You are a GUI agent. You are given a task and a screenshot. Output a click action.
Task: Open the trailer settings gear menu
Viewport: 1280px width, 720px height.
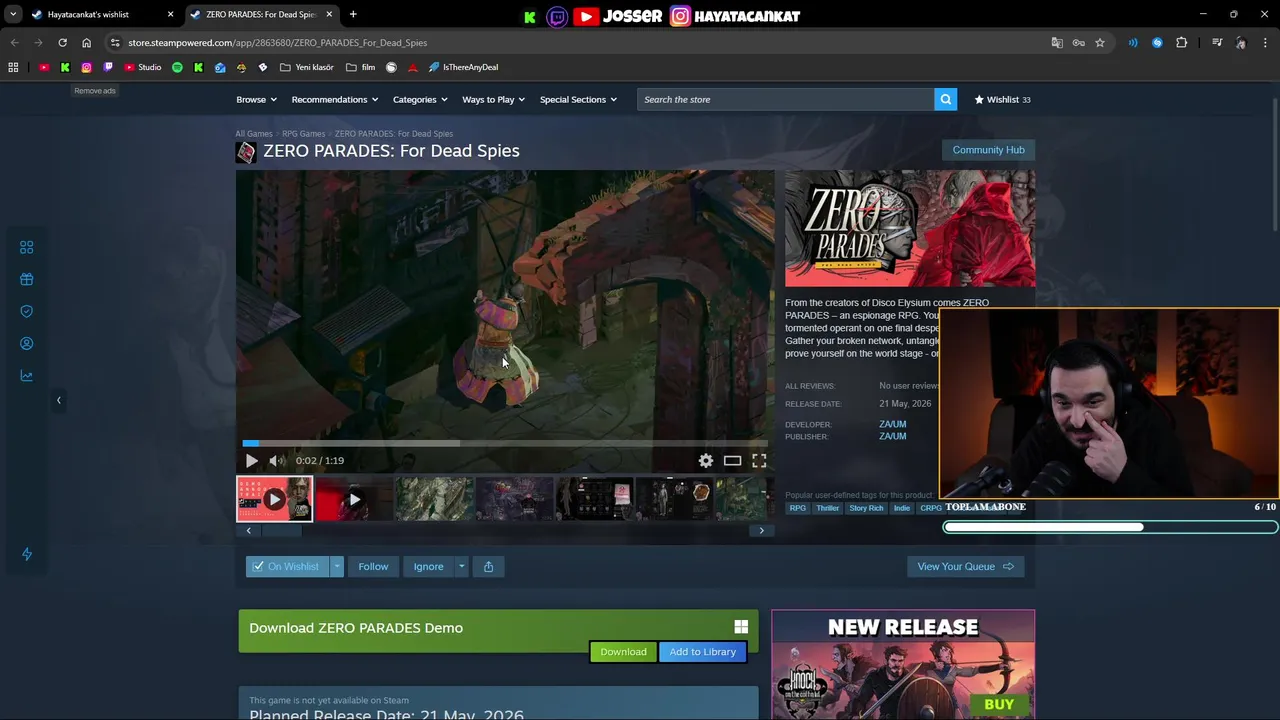(x=706, y=461)
